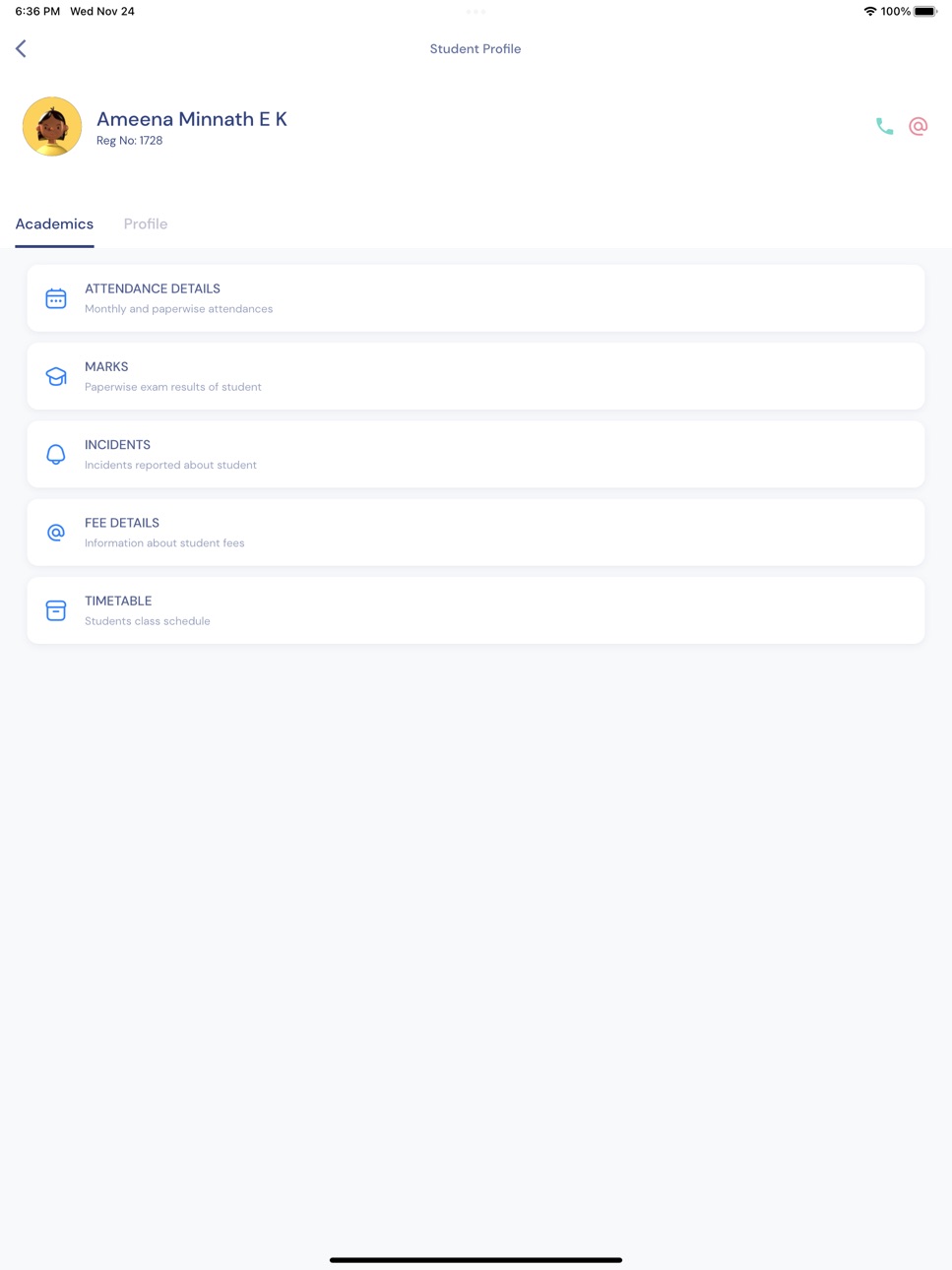
Task: Open the MARKS exam results card
Action: coord(476,376)
